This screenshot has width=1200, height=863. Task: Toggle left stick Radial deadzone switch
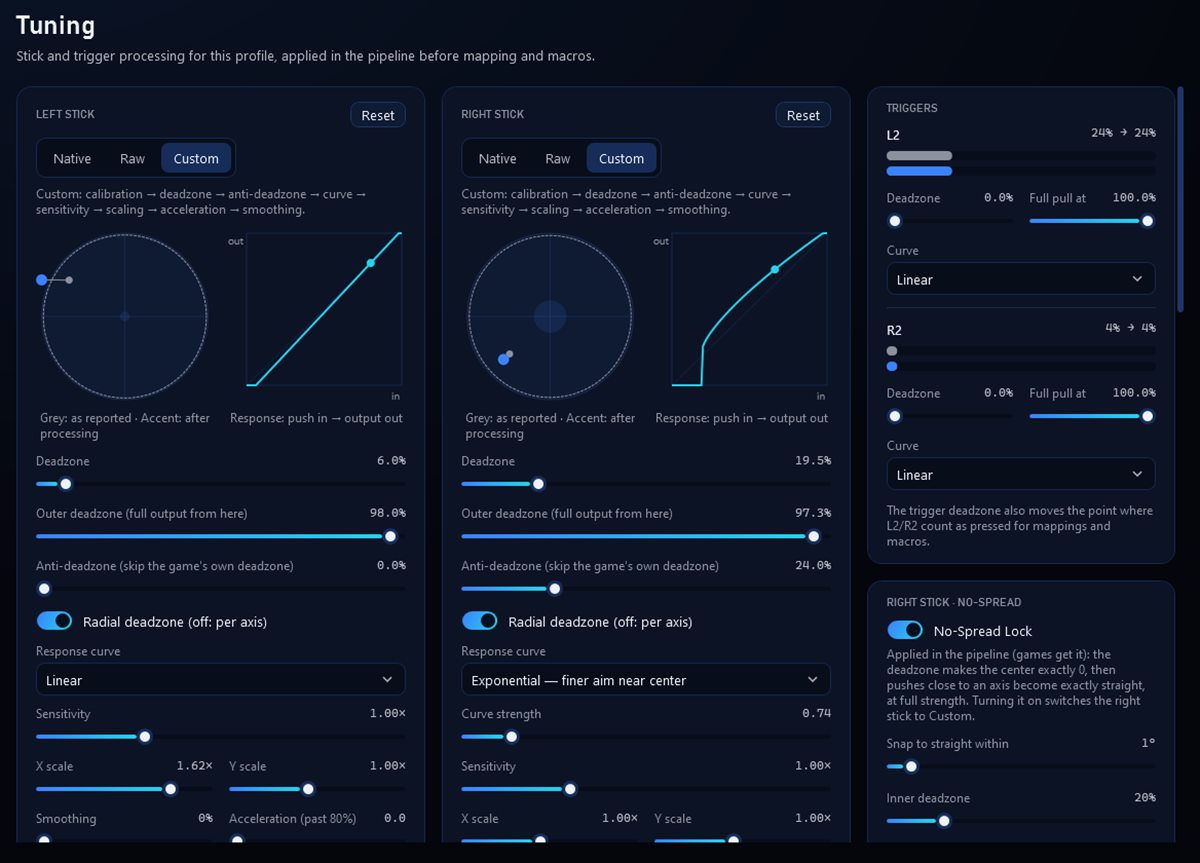click(x=54, y=621)
